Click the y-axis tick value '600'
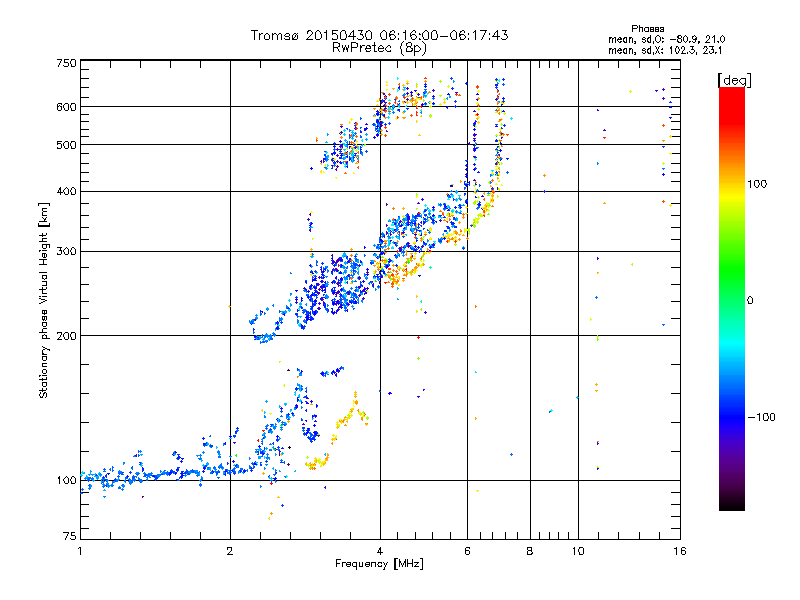Viewport: 800px width, 600px height. click(66, 107)
